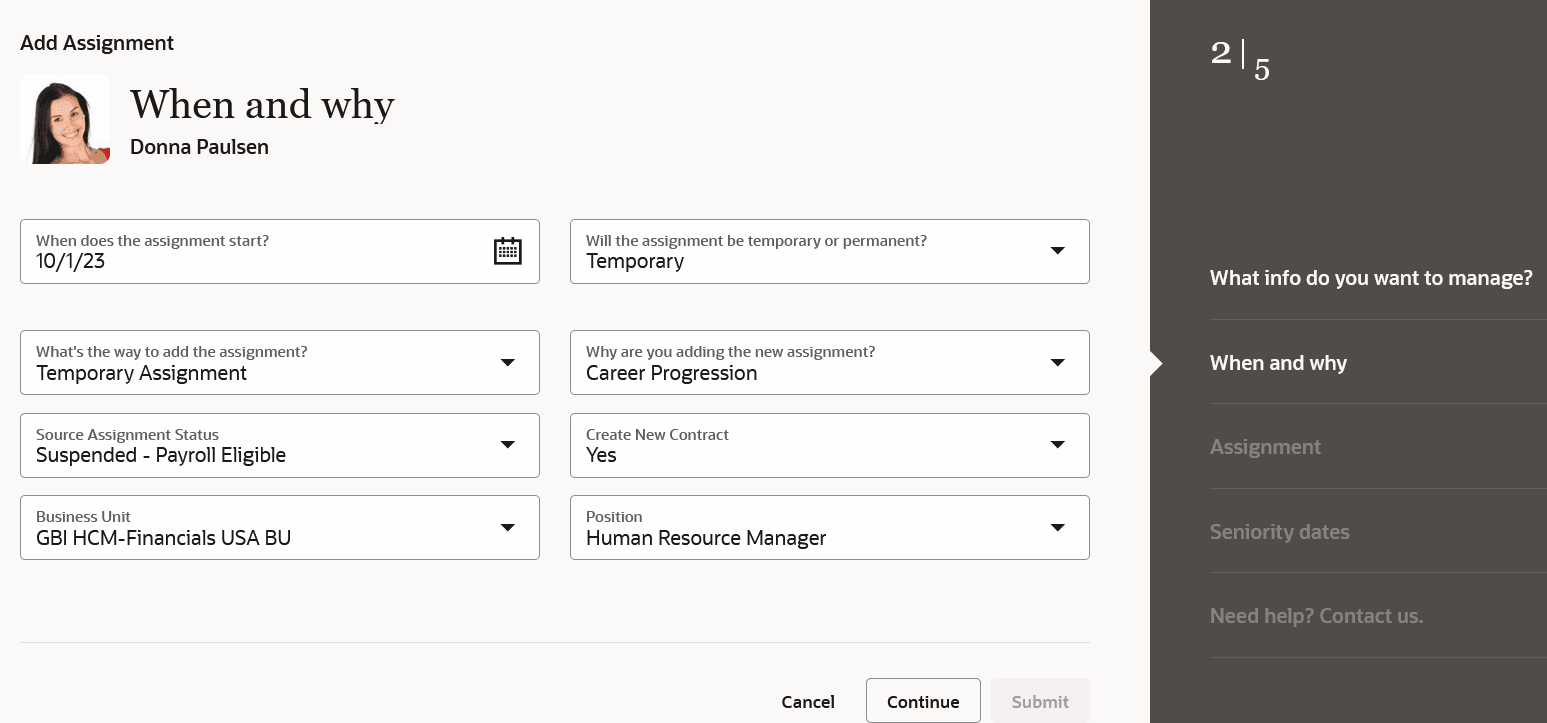
Task: Open Source Assignment Status dropdown arrow
Action: pos(508,445)
